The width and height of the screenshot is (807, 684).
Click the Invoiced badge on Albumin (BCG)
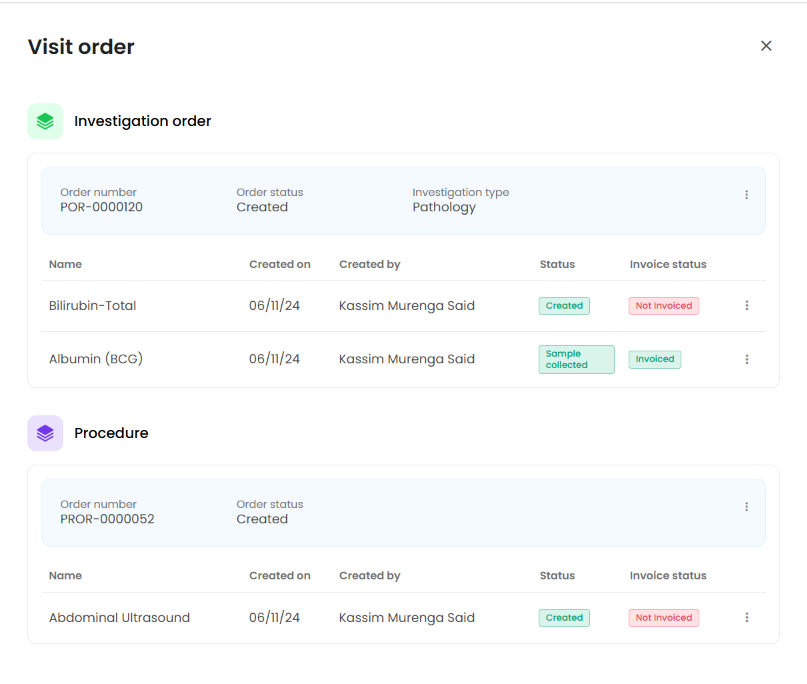coord(655,359)
